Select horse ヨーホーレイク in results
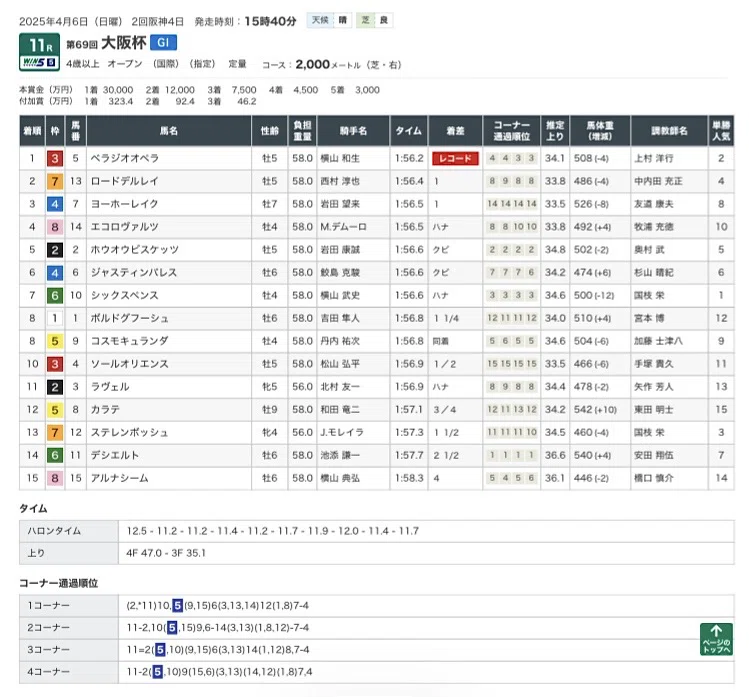Image resolution: width=749 pixels, height=697 pixels. tap(125, 204)
